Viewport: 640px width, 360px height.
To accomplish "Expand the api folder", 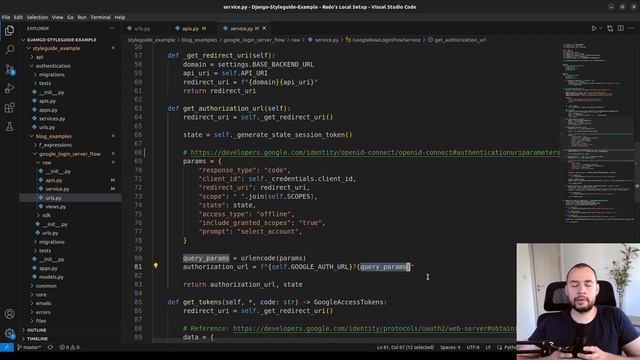I will pyautogui.click(x=39, y=57).
